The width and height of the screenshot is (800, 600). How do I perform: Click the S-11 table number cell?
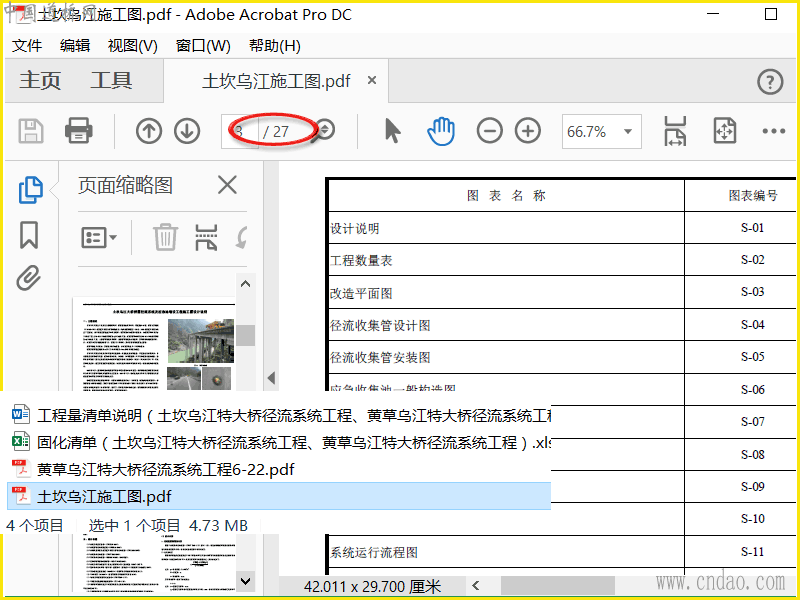tap(741, 552)
